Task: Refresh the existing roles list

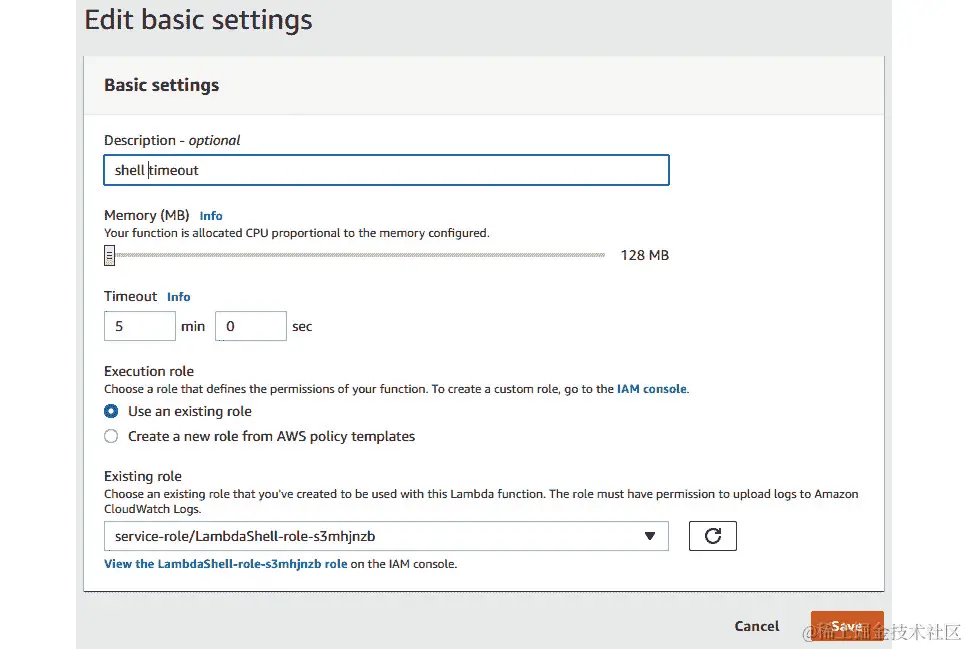Action: click(712, 536)
